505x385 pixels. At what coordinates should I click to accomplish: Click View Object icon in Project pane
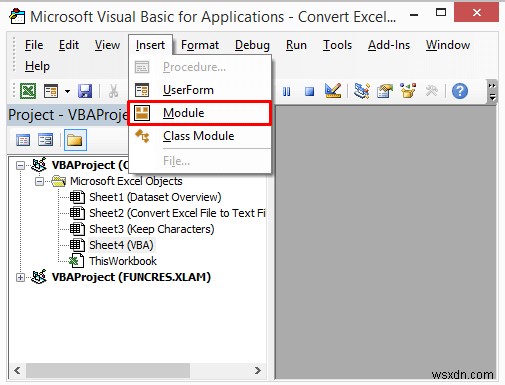[x=45, y=140]
